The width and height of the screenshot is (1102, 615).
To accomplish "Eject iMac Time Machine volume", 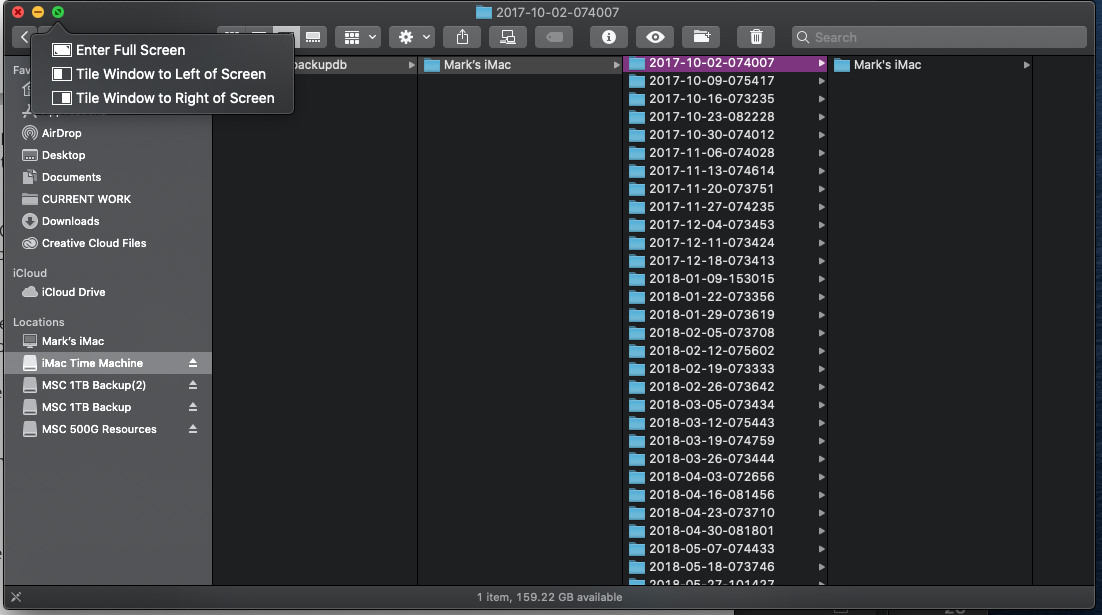I will click(193, 363).
